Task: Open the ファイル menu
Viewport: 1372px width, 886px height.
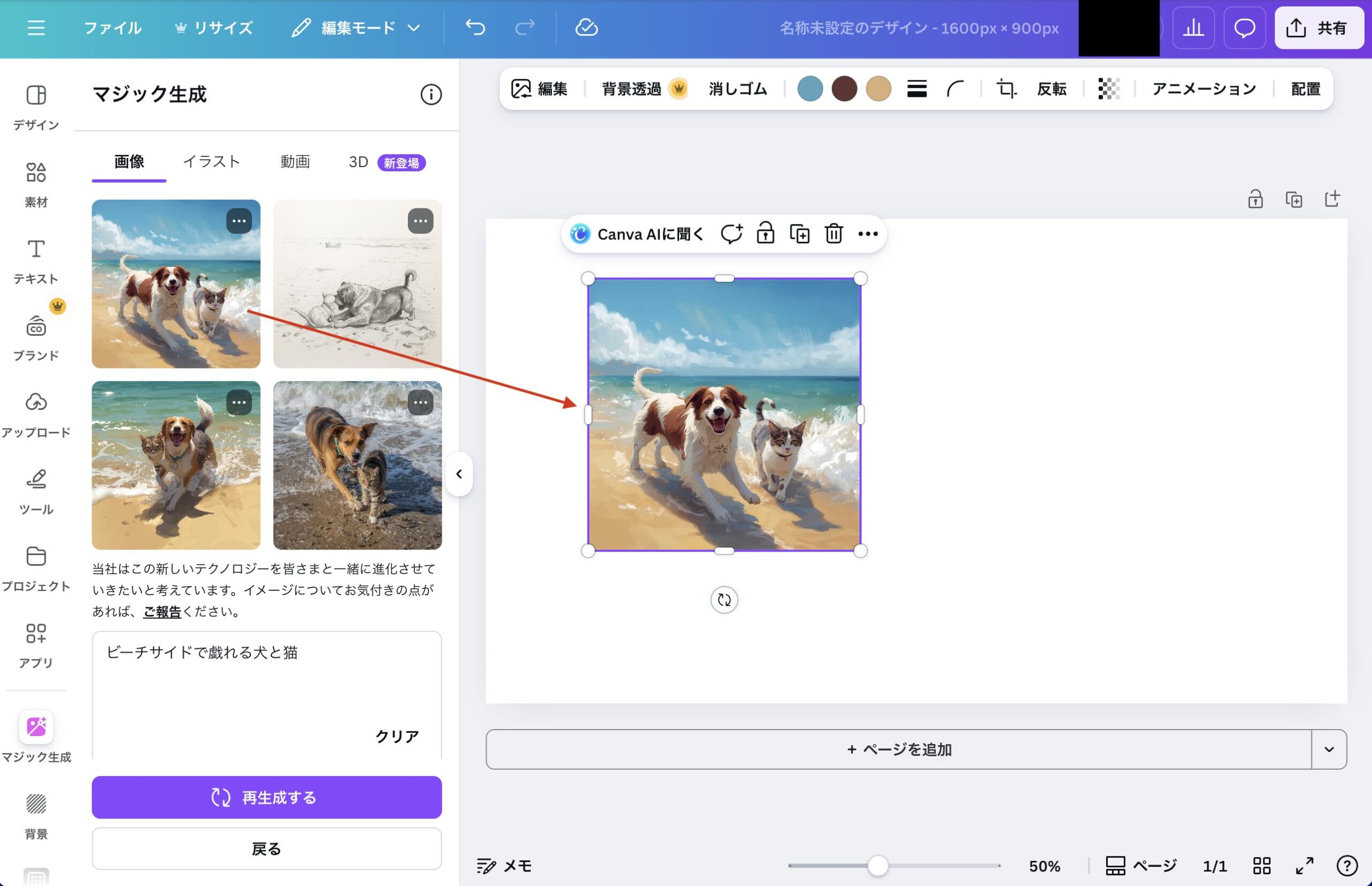Action: [x=112, y=28]
